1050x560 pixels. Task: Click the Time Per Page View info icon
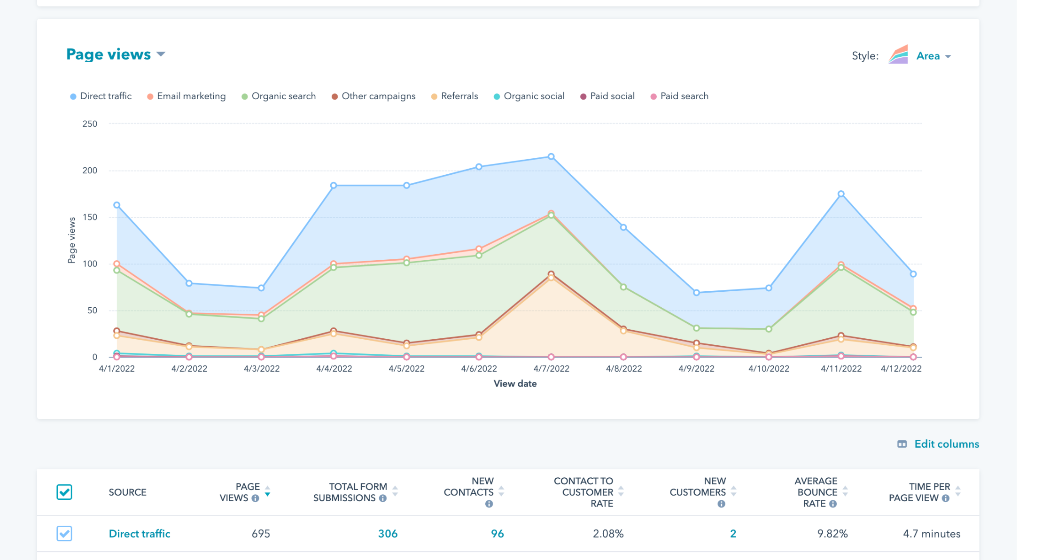coord(945,498)
